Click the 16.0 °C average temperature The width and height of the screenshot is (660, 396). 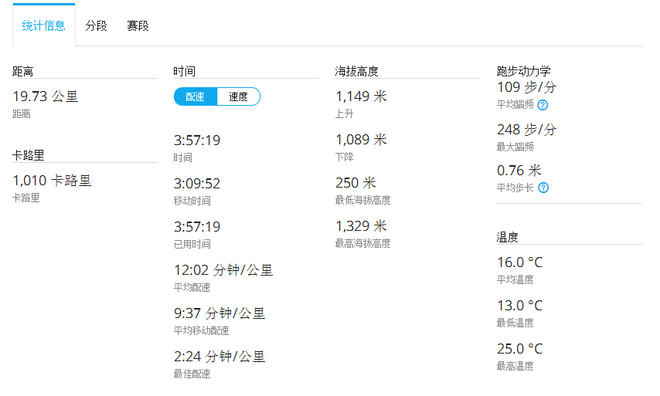click(x=520, y=263)
